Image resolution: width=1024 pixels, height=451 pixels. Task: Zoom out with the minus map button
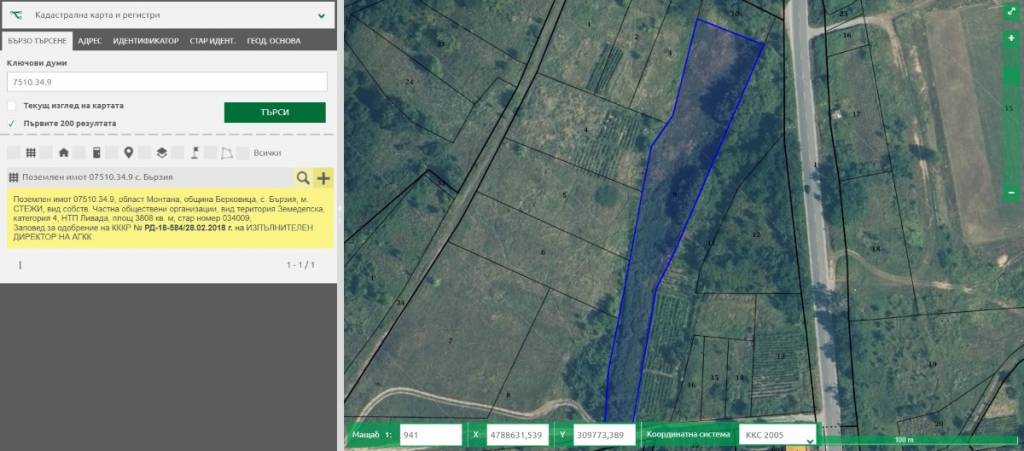pos(1012,191)
